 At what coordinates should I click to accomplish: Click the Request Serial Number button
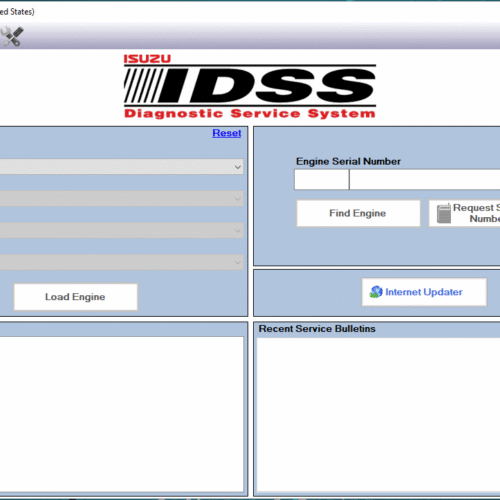(x=464, y=213)
